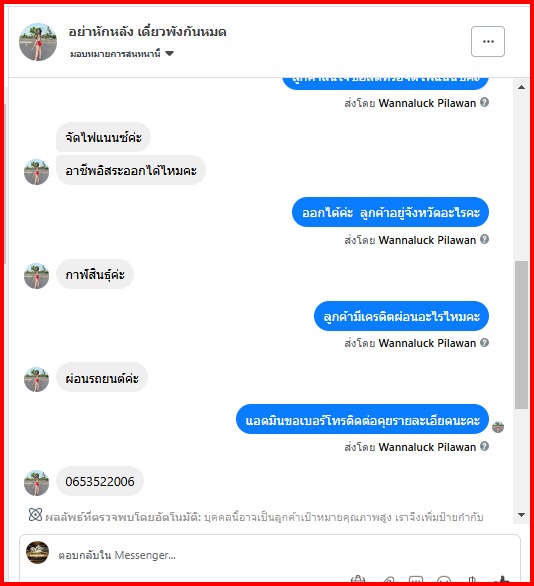Click the help icon under ลูกค้ามีเครดิตผ่อนอะไรไหมคะ message
534x586 pixels.
click(x=484, y=343)
